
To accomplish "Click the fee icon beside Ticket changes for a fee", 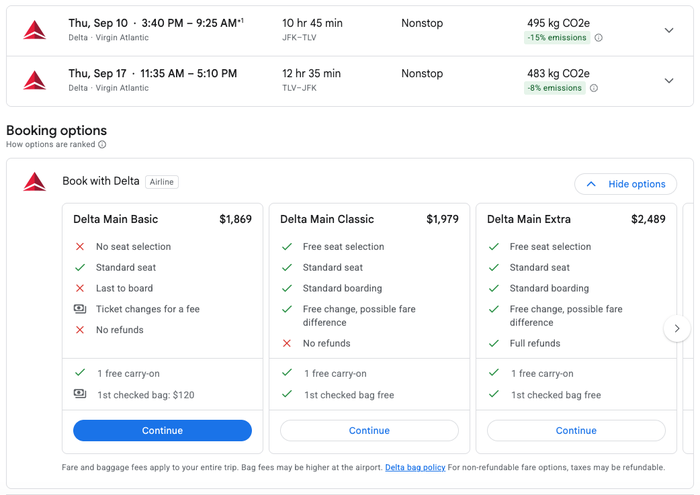I will click(x=80, y=309).
